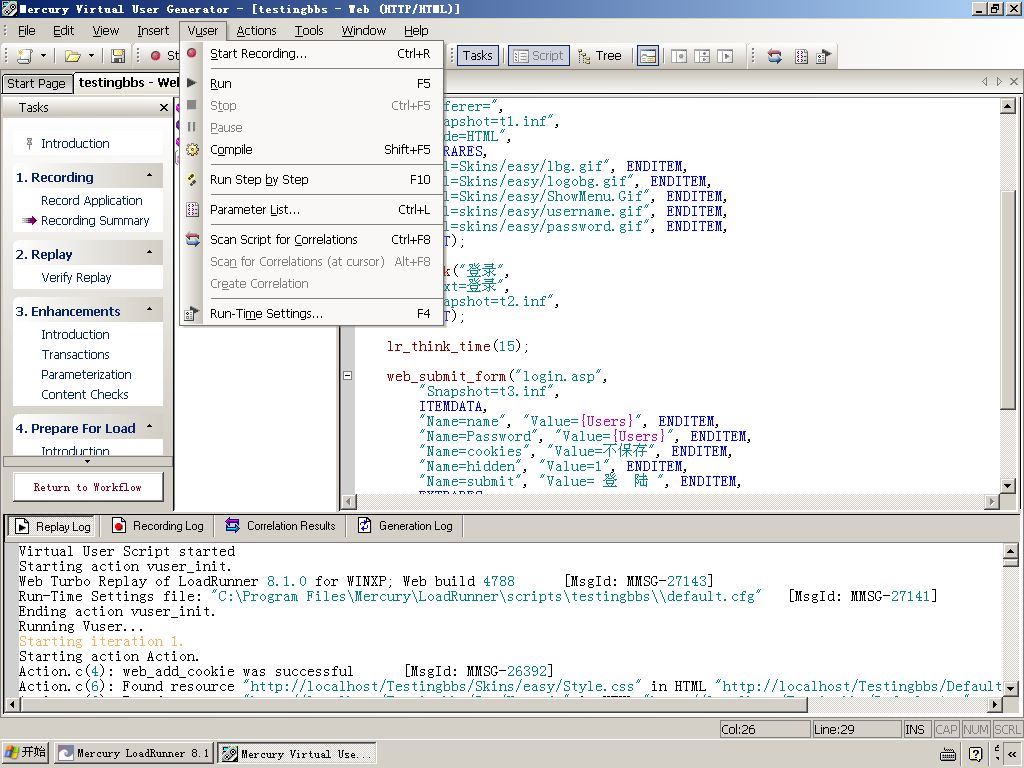Image resolution: width=1024 pixels, height=768 pixels.
Task: Click the Tasks pane scroll-down arrow
Action: pyautogui.click(x=88, y=461)
